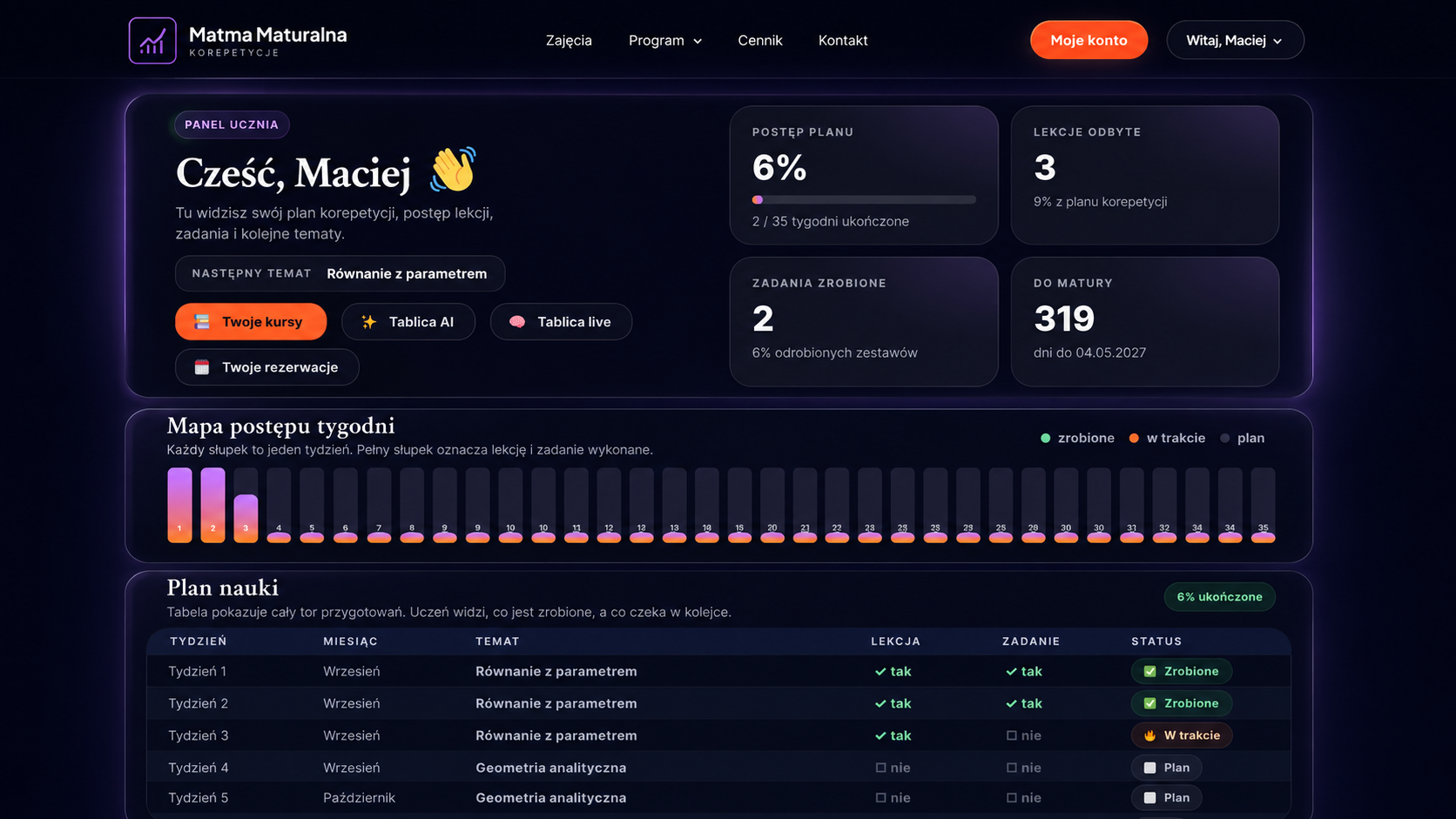The width and height of the screenshot is (1456, 819).
Task: Expand the Program dropdown in the navigation
Action: coord(665,41)
